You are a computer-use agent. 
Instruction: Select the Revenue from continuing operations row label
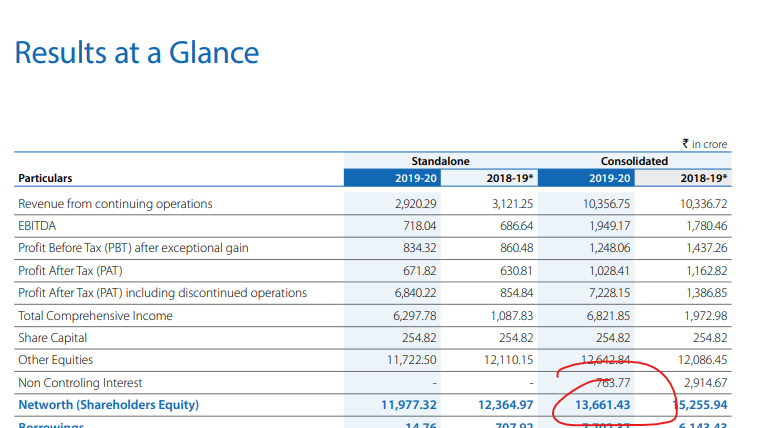point(115,204)
